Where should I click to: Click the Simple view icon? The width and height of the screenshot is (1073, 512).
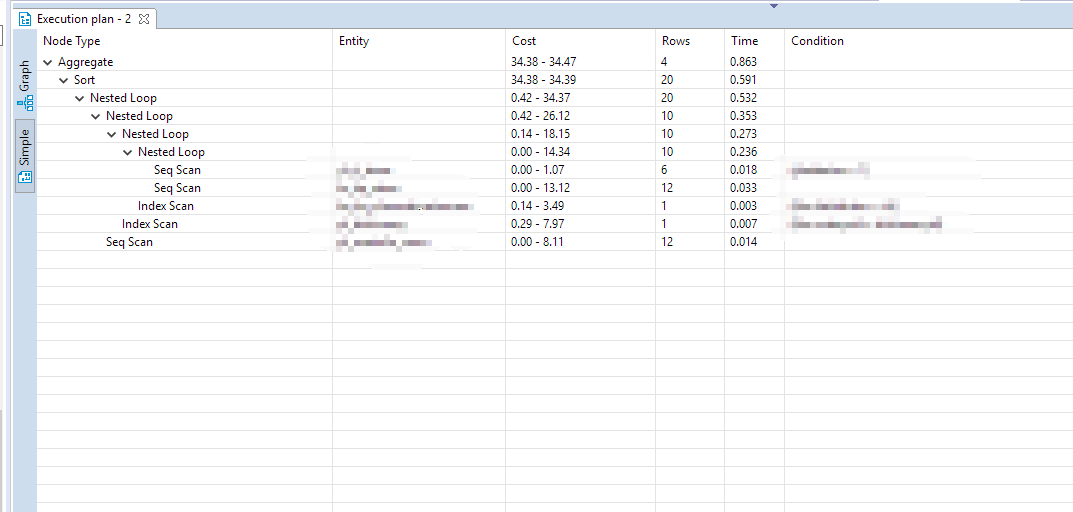25,178
